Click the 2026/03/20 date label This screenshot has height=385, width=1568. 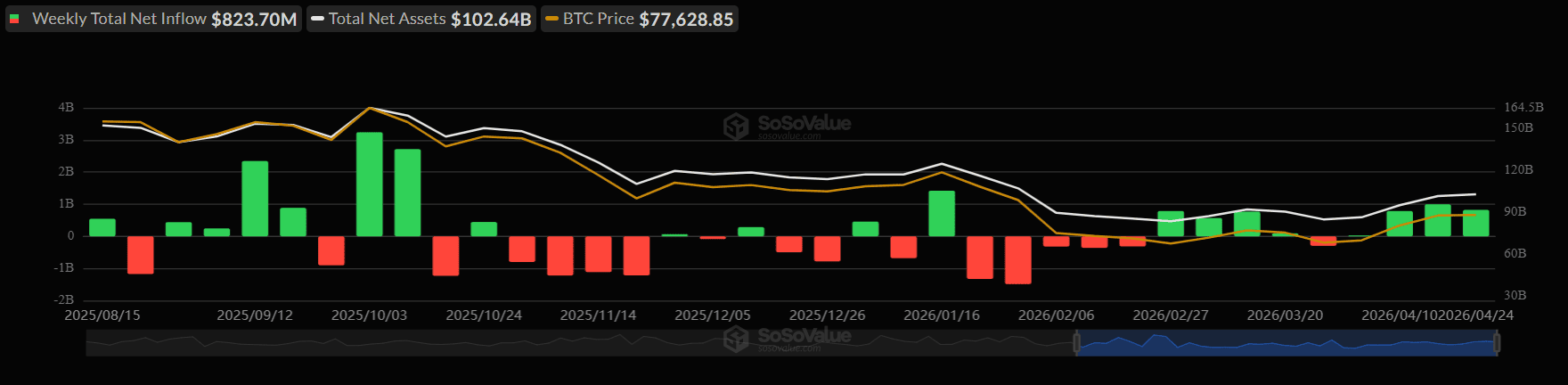(x=1285, y=315)
